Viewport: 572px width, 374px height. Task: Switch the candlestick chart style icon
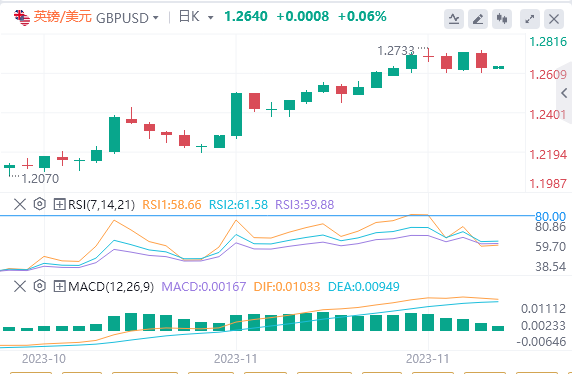(502, 19)
